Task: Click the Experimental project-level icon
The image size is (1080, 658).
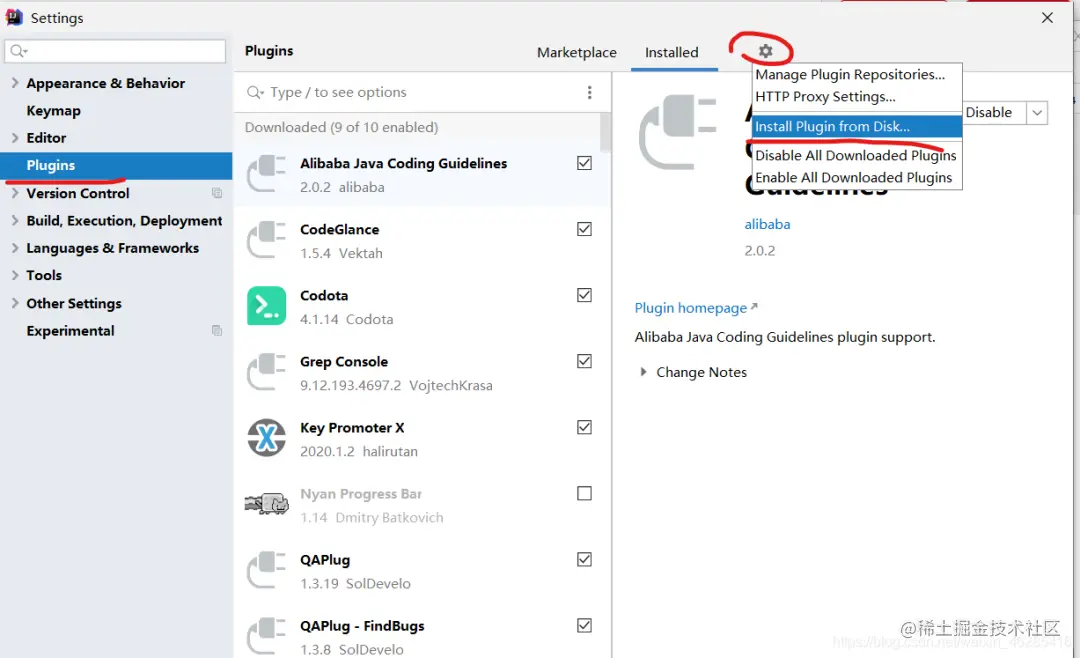Action: (217, 331)
